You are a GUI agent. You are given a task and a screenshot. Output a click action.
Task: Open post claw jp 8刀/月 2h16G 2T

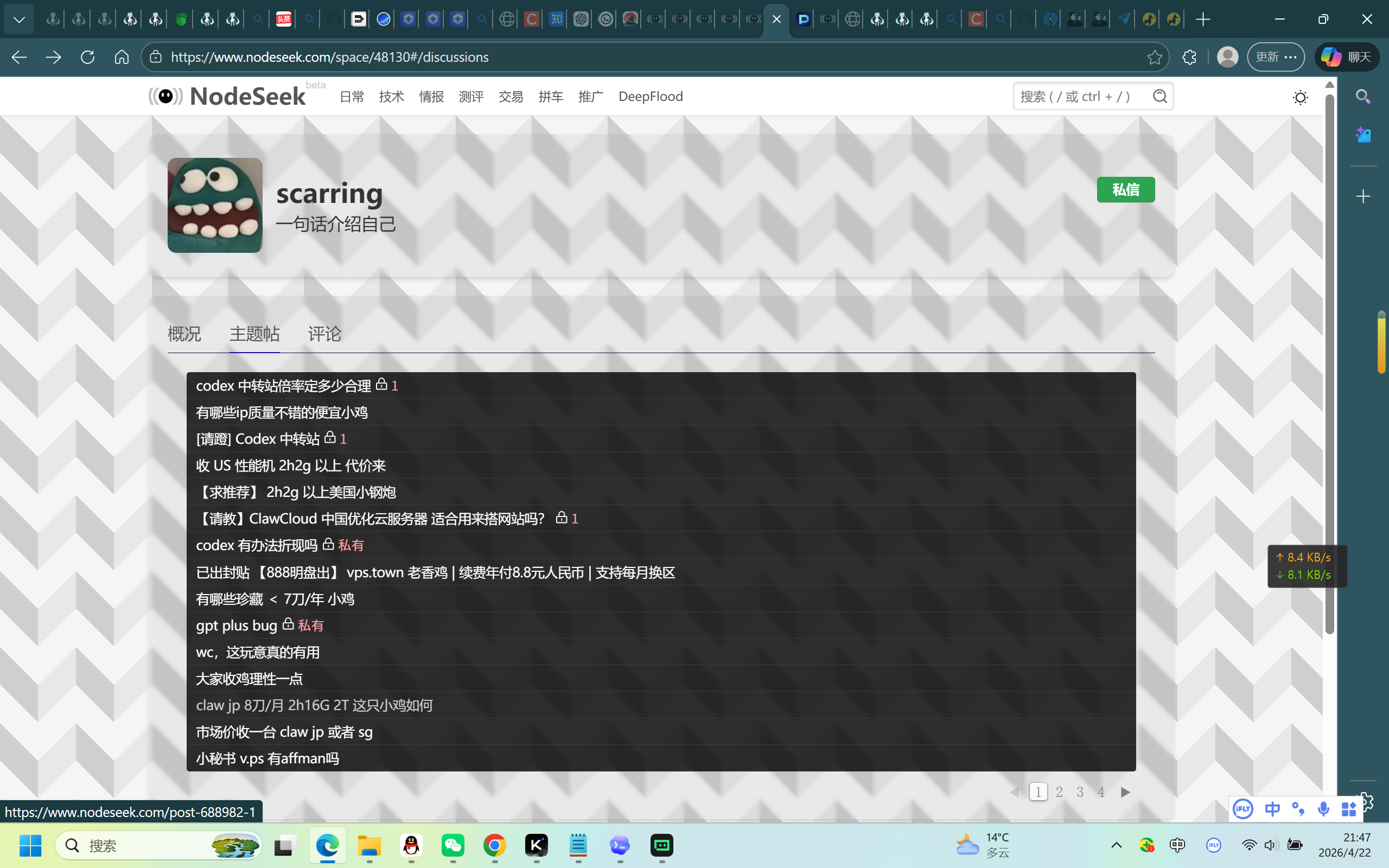(315, 705)
